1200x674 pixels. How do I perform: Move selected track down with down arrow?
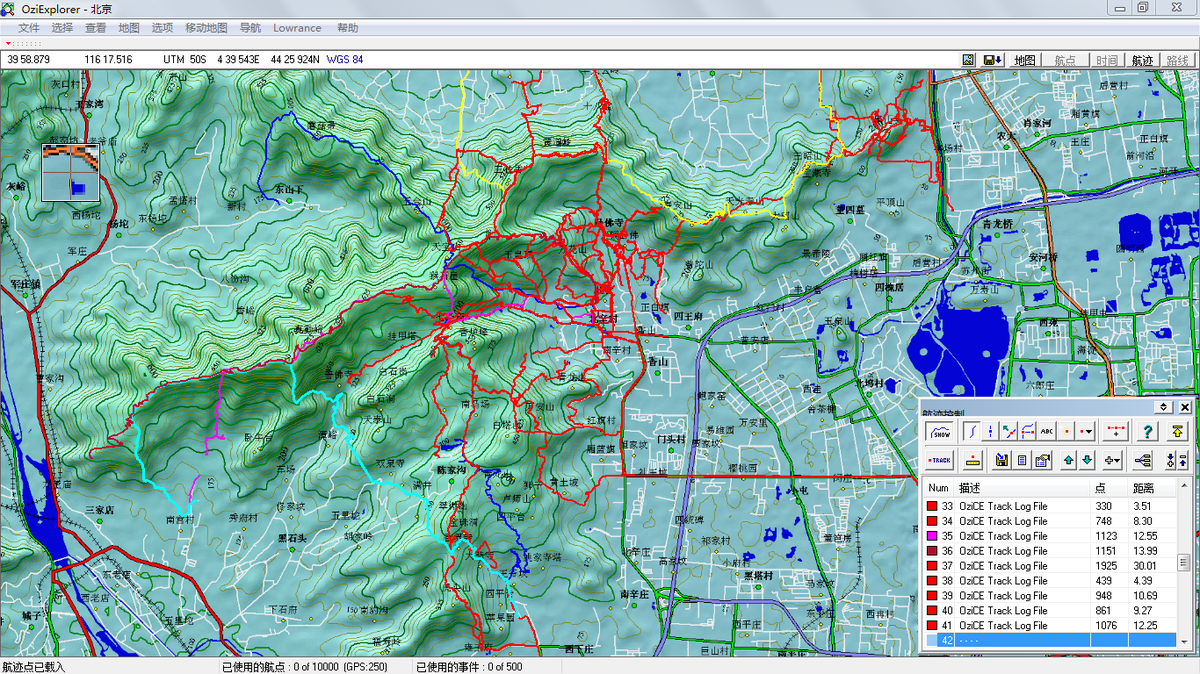[x=1087, y=460]
